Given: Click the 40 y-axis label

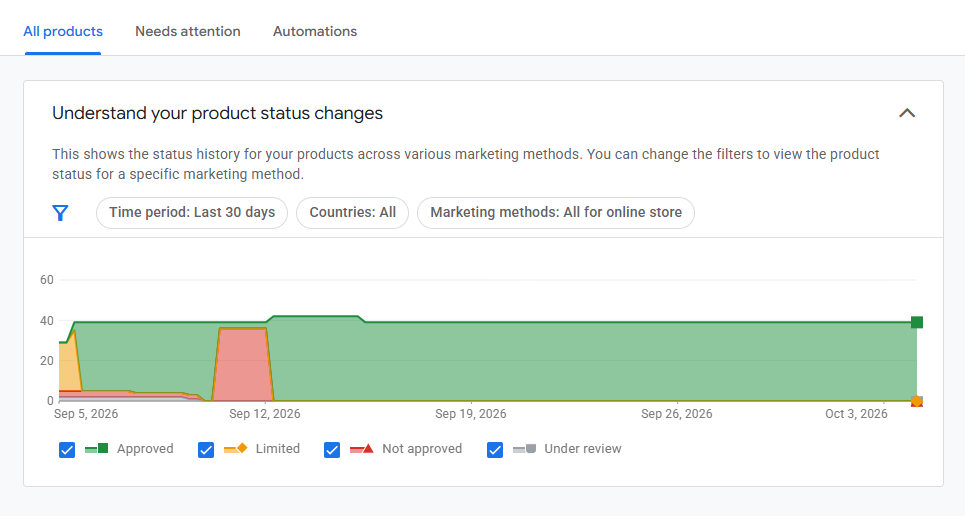Looking at the screenshot, I should click(47, 321).
